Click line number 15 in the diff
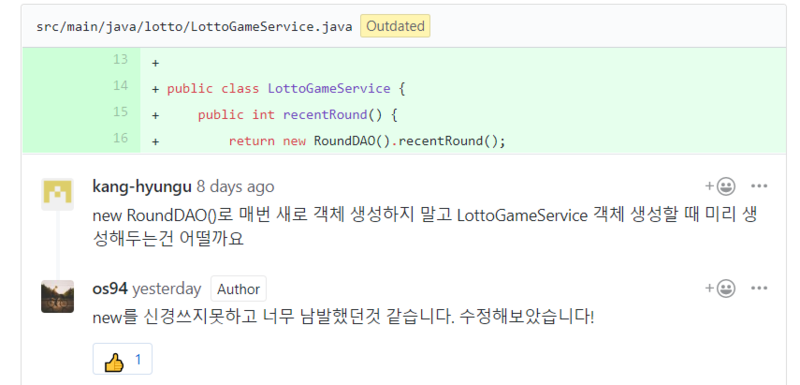The height and width of the screenshot is (385, 800). 120,112
